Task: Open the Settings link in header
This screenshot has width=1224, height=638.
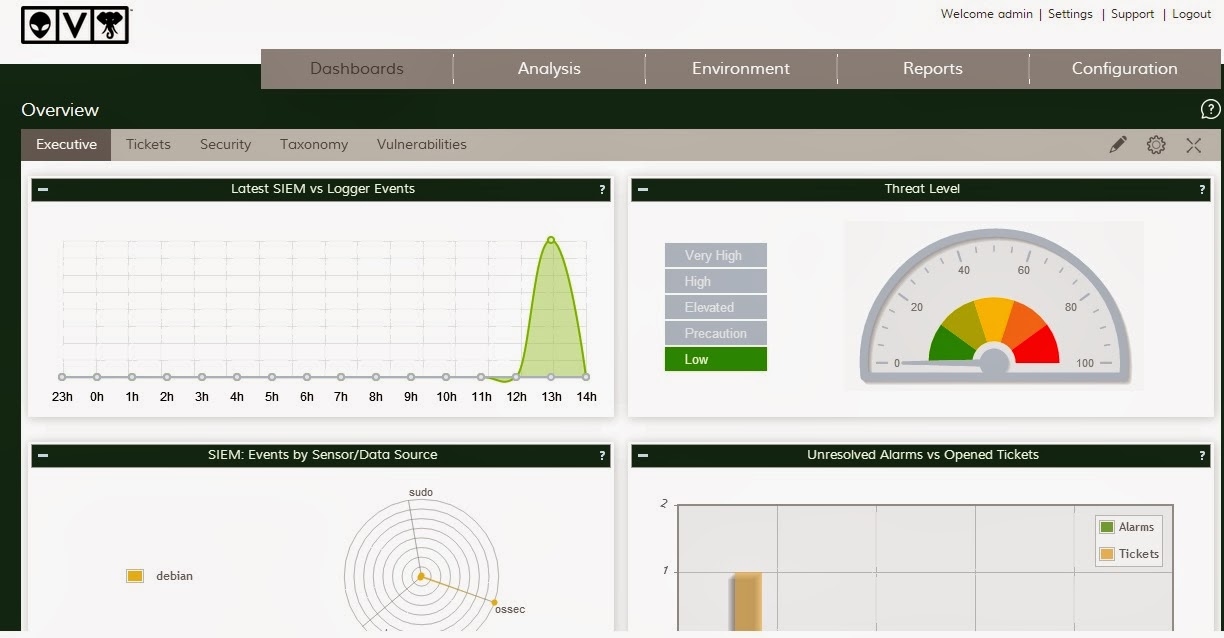Action: click(1070, 14)
